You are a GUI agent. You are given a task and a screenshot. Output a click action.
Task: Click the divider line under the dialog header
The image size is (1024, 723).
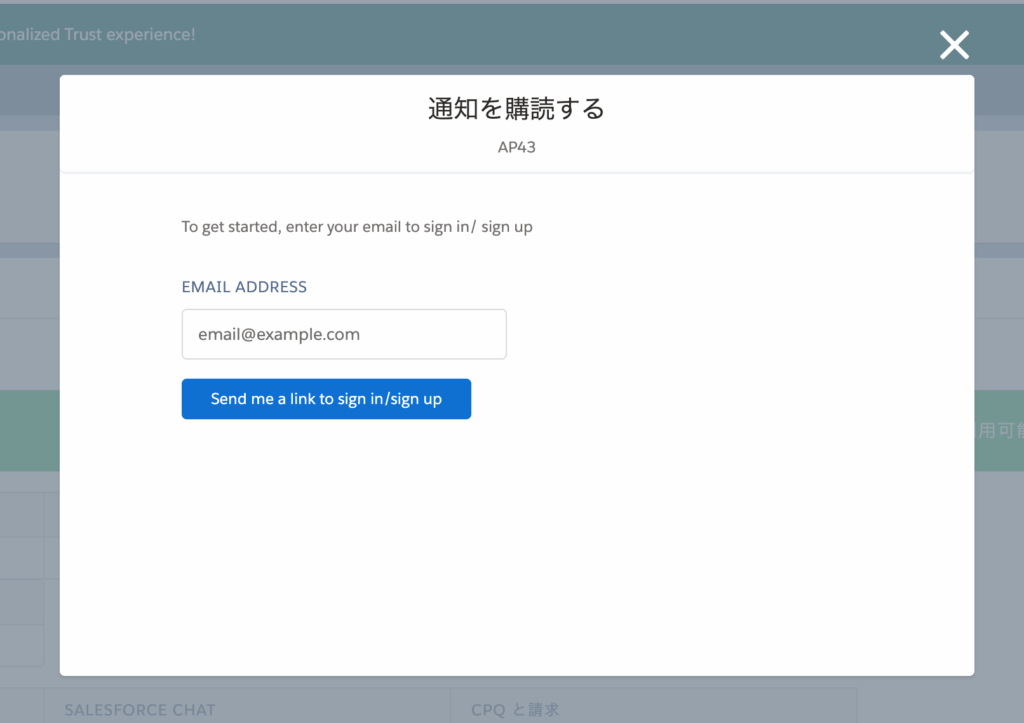pos(516,173)
